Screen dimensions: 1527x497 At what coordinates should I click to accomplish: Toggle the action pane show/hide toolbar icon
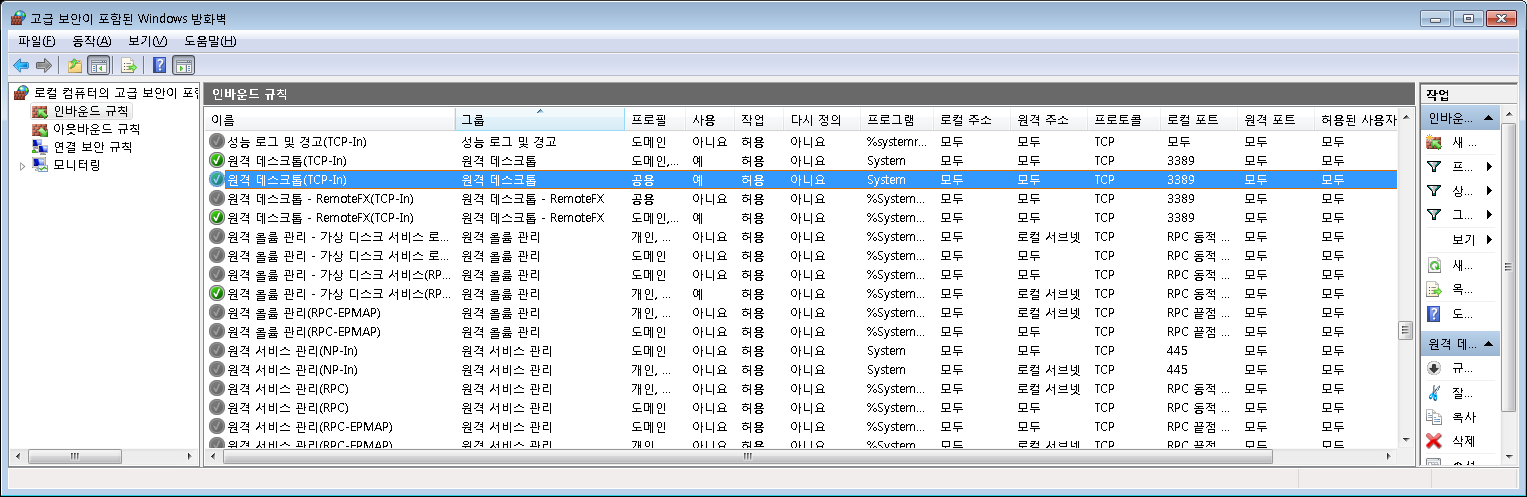[x=183, y=65]
